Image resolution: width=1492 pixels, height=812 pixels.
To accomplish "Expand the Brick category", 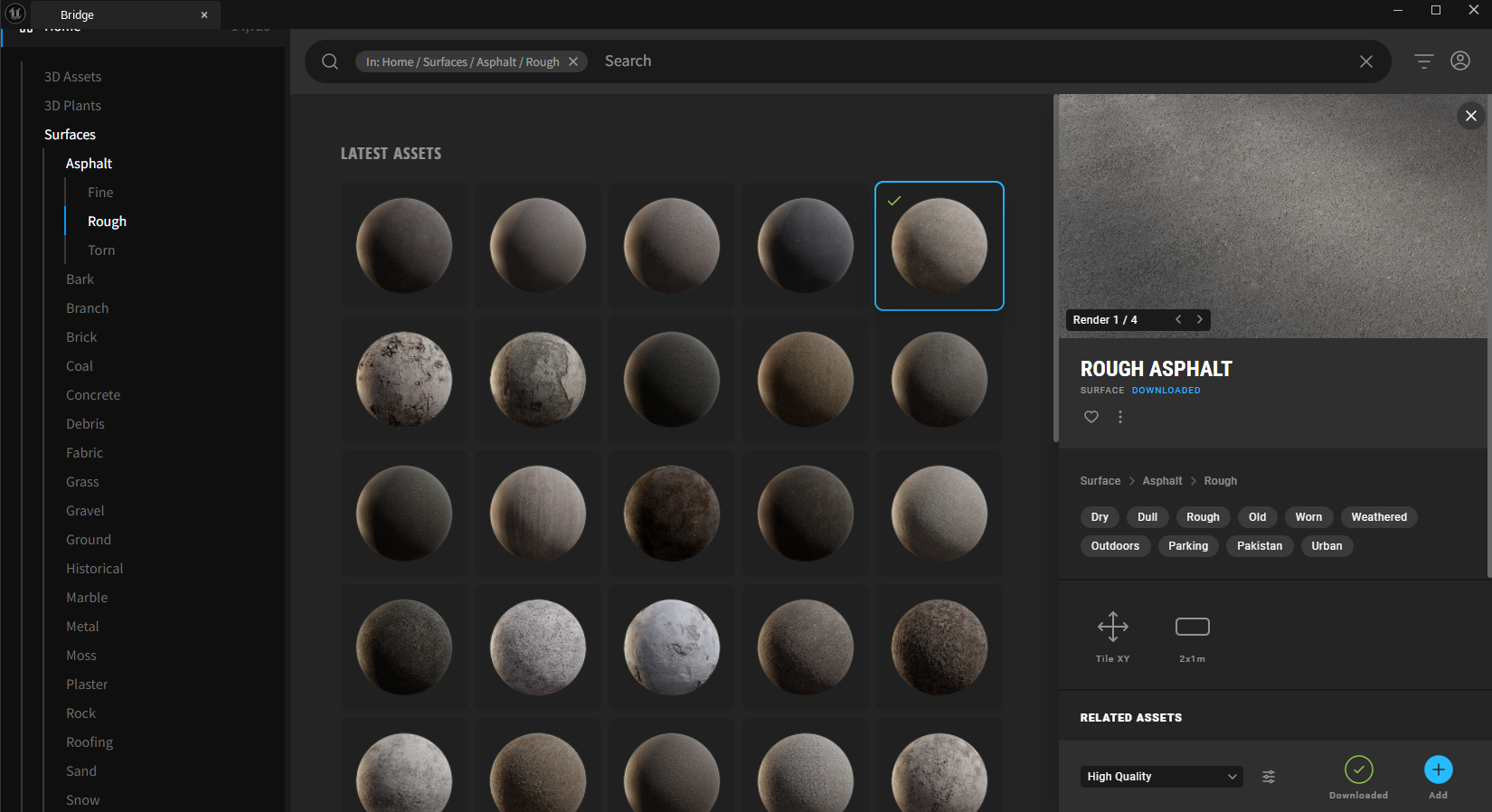I will (81, 337).
